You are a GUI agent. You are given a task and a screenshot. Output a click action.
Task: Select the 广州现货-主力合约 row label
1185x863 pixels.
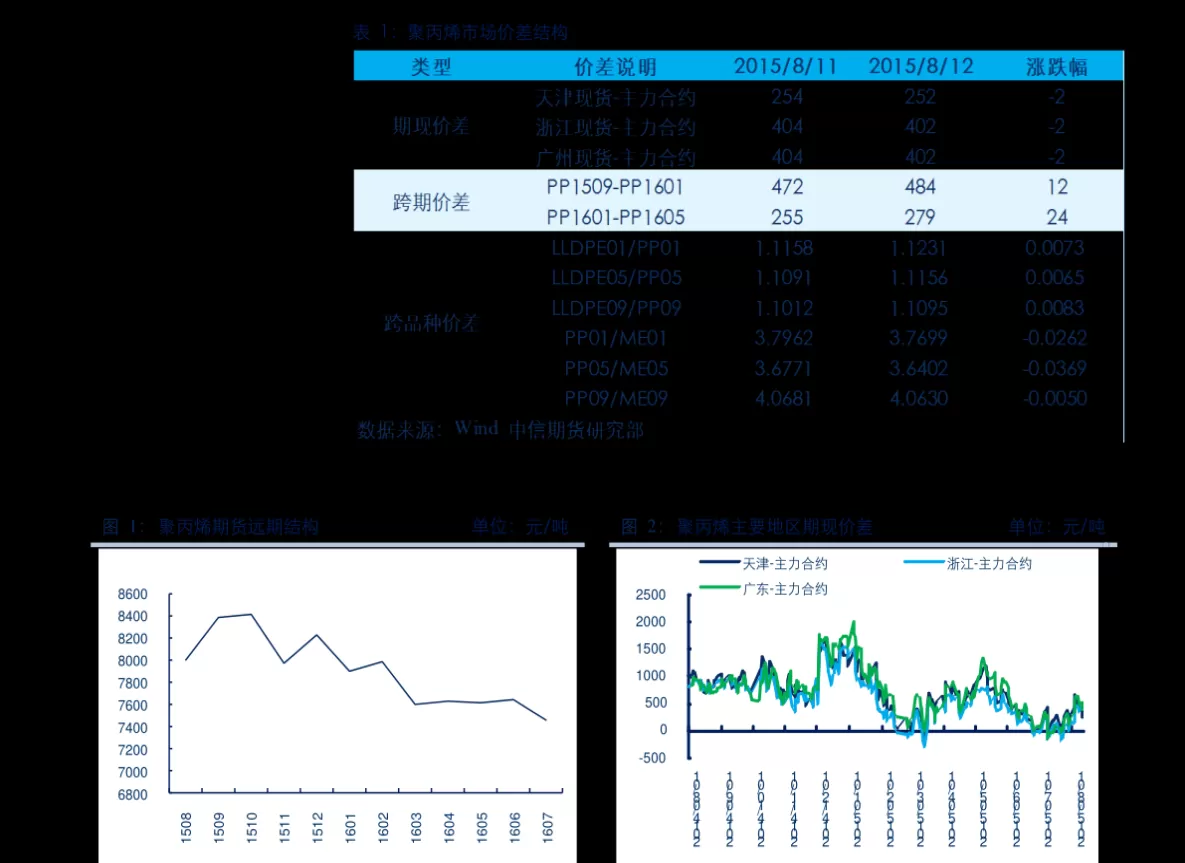pos(615,157)
